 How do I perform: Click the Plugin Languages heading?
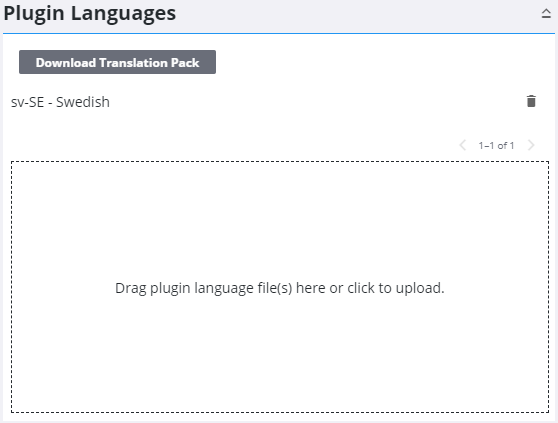pyautogui.click(x=90, y=14)
